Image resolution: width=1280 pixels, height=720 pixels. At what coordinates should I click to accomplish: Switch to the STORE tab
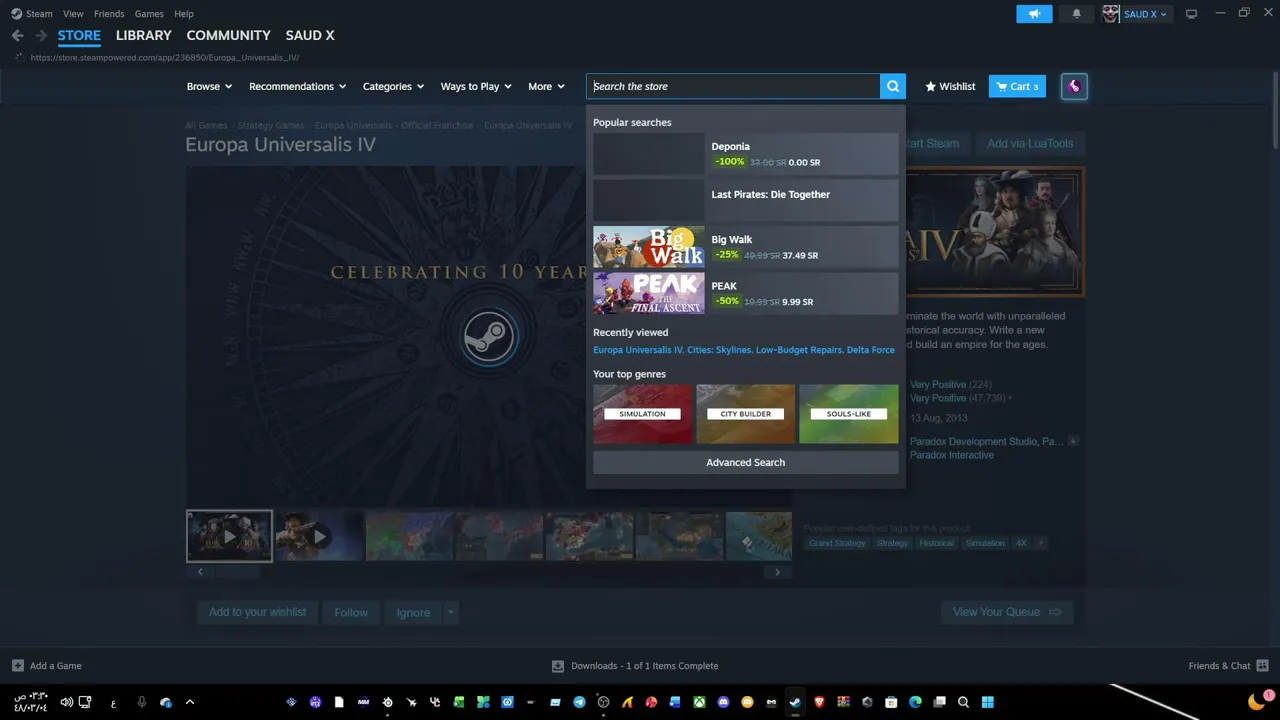coord(79,35)
